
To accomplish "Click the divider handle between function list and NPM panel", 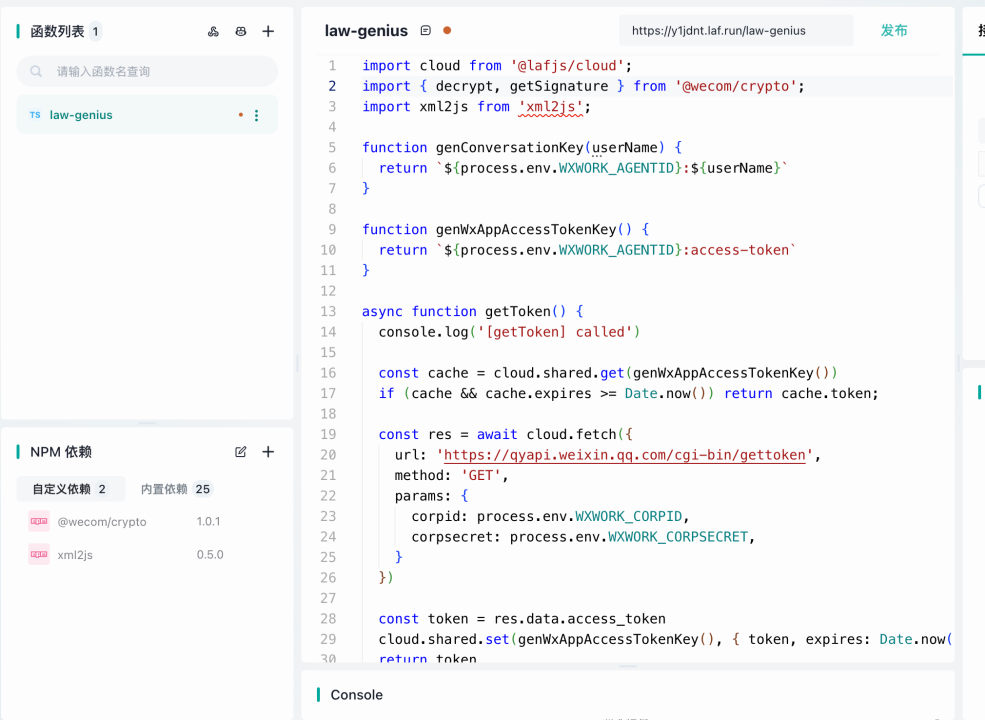I will [x=147, y=423].
